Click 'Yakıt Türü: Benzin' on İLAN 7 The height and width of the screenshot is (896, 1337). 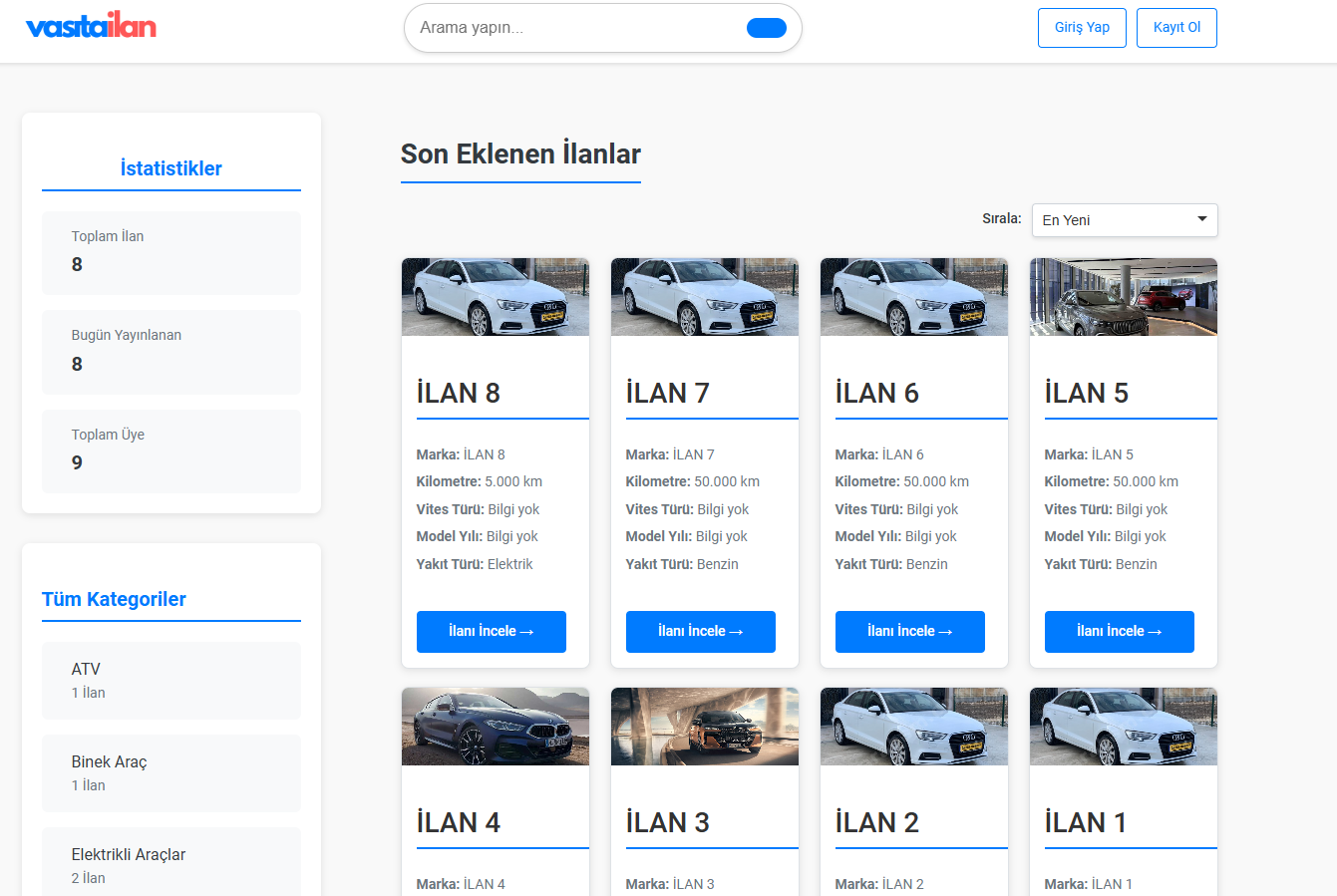point(682,564)
